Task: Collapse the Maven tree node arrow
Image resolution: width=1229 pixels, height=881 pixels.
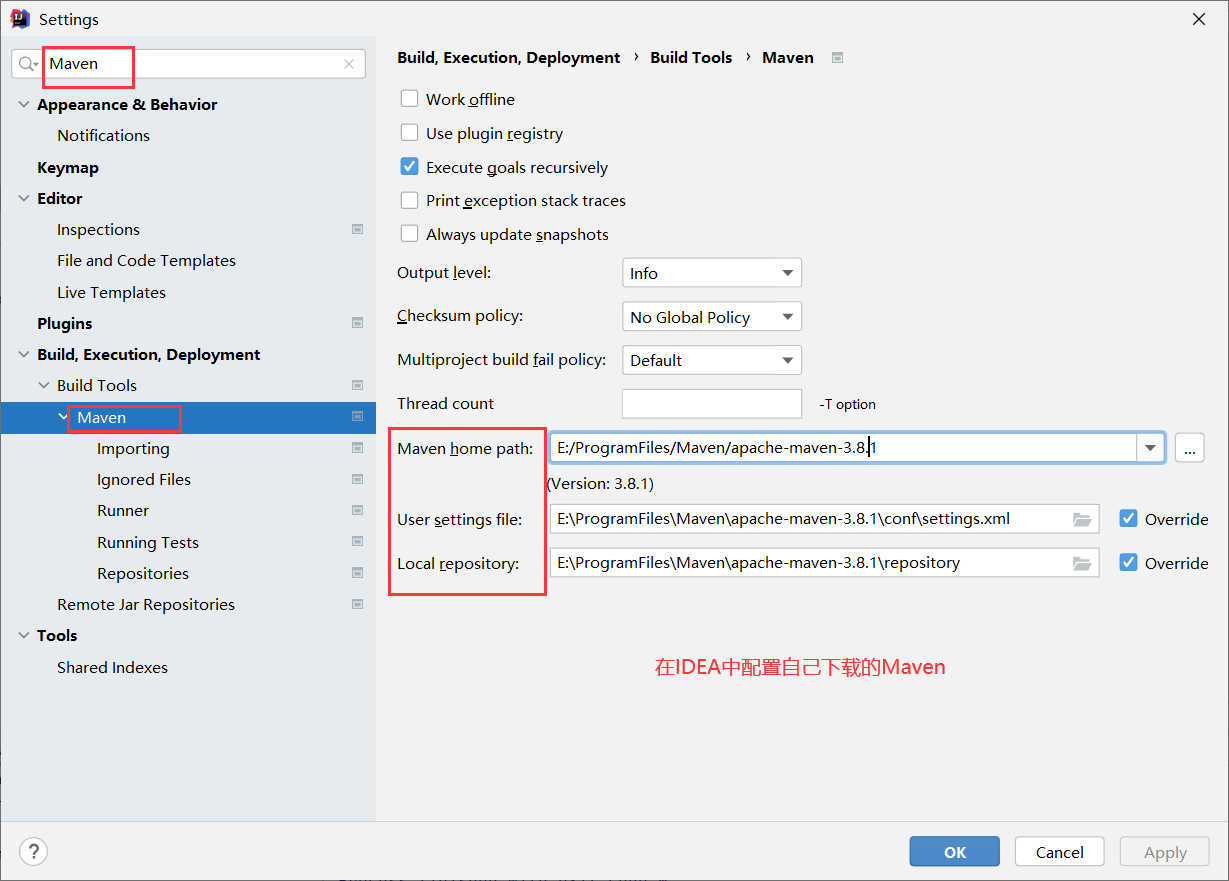Action: pyautogui.click(x=63, y=417)
